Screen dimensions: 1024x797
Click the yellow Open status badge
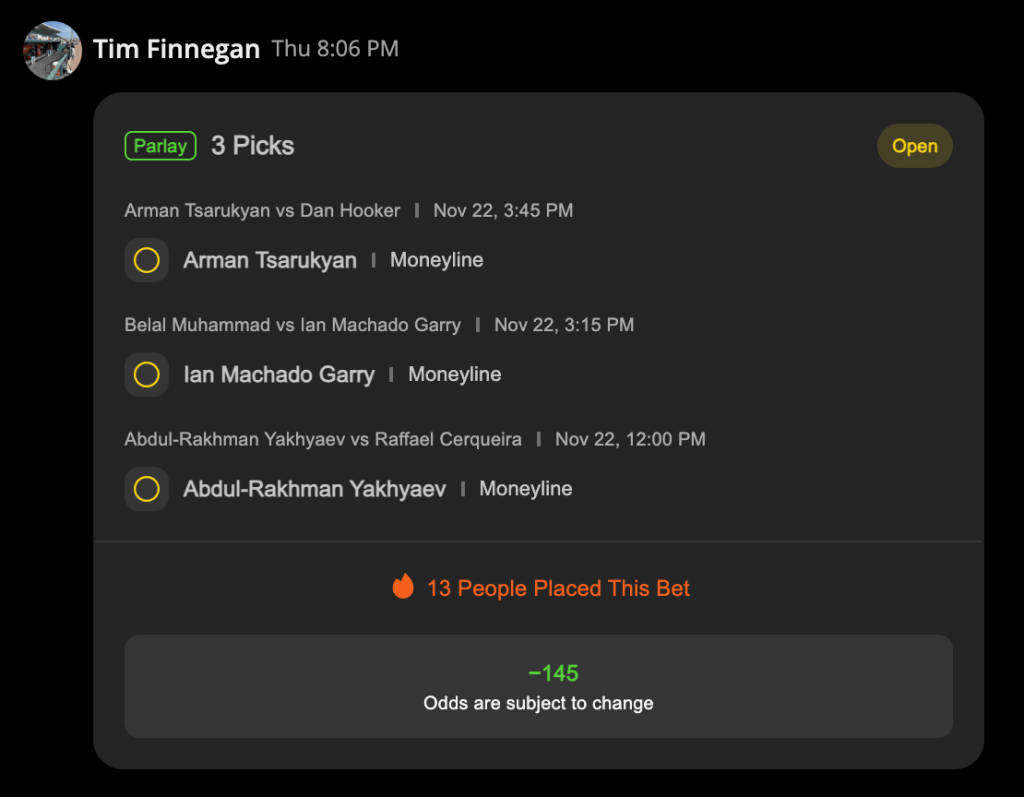coord(914,146)
